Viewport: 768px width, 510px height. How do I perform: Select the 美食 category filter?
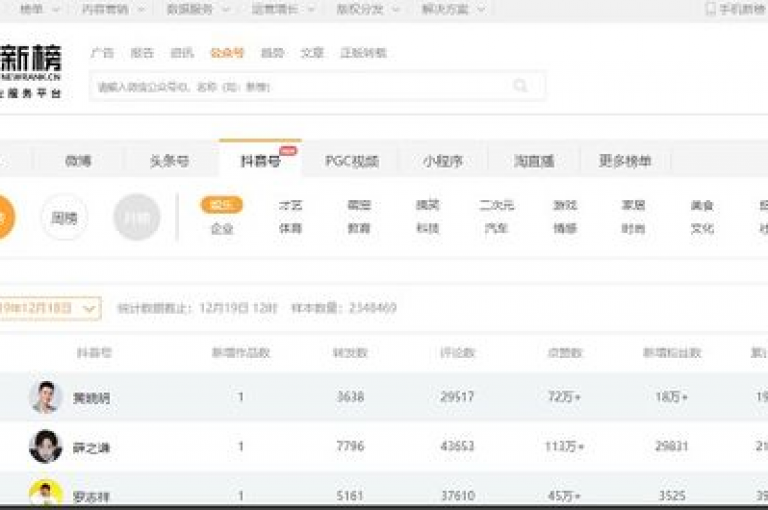(702, 205)
